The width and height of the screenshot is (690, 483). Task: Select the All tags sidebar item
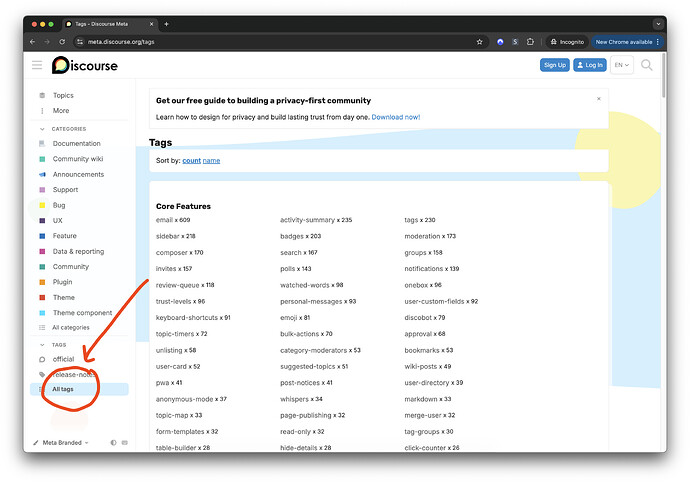(79, 389)
